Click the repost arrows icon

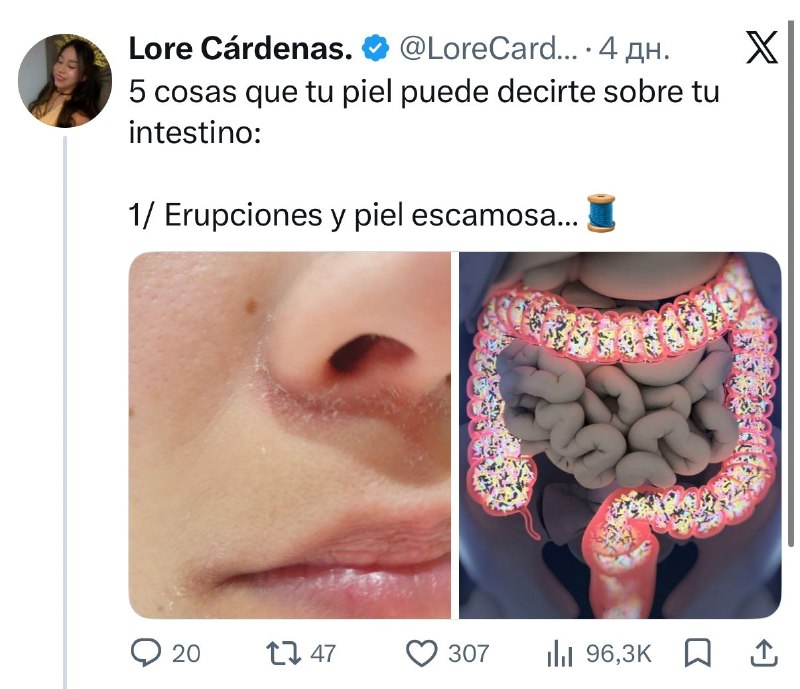(283, 653)
